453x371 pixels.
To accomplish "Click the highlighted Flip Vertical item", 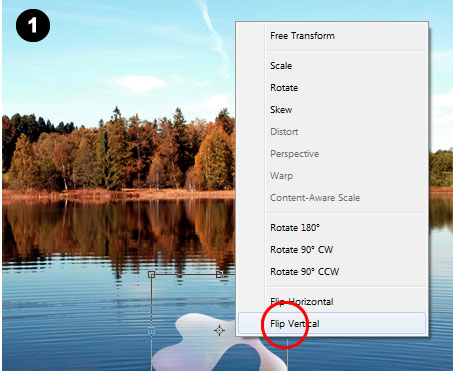I will (x=332, y=323).
